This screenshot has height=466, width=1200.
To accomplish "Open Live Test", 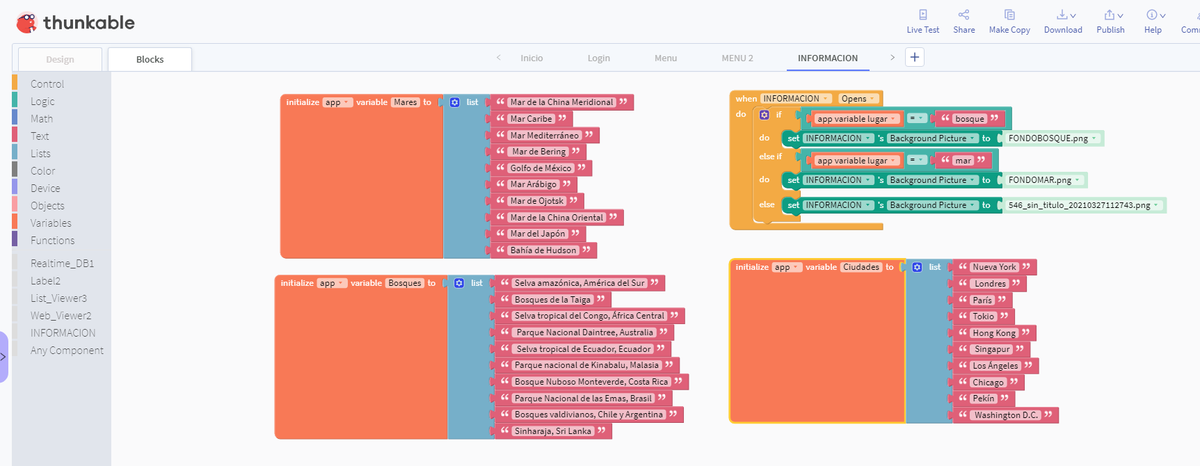I will point(922,22).
